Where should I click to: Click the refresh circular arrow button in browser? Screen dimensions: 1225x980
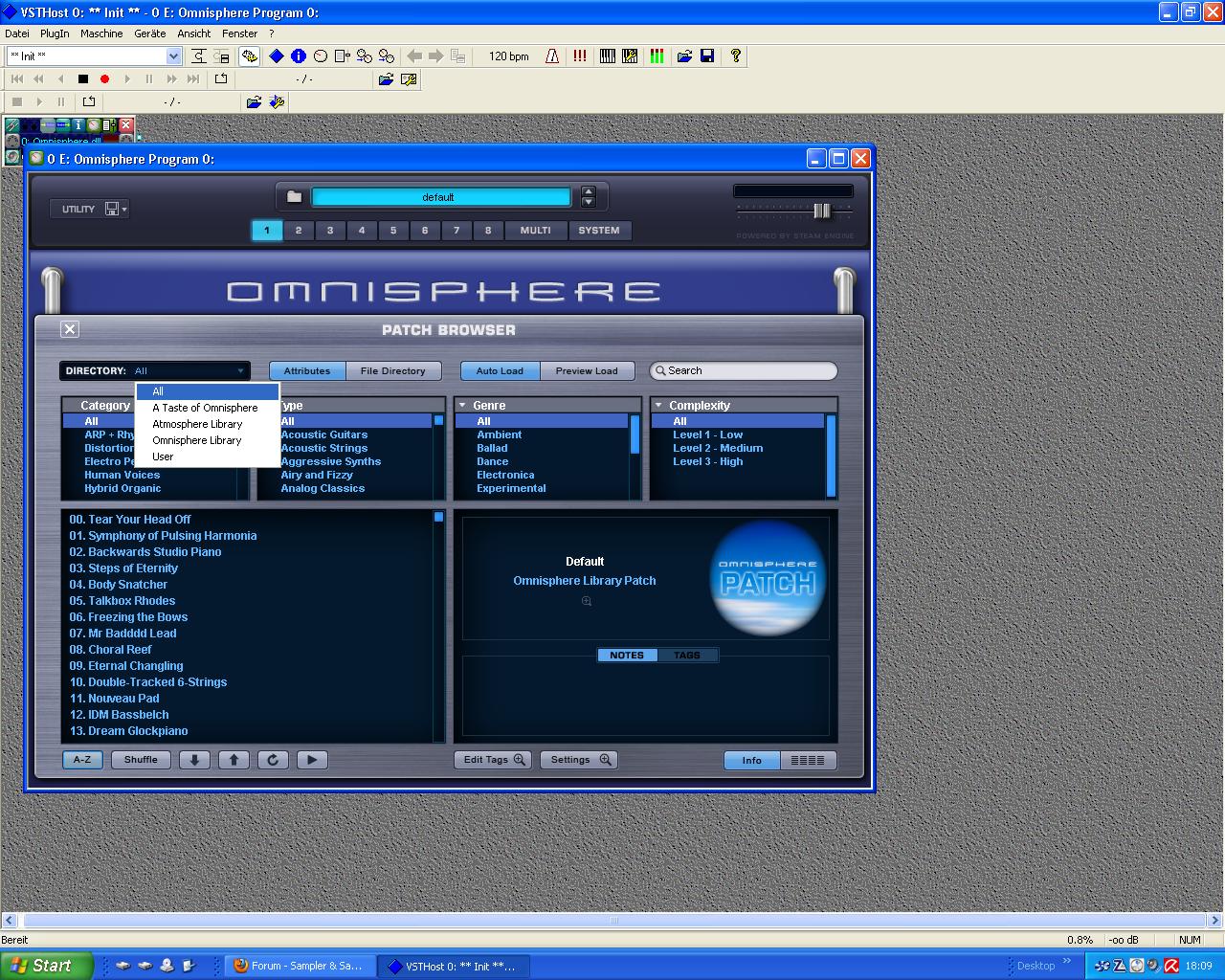pyautogui.click(x=273, y=760)
